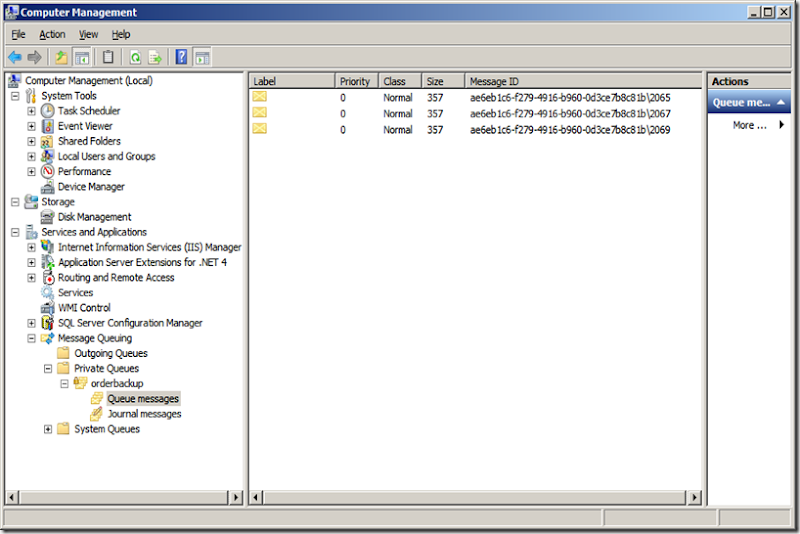Image resolution: width=800 pixels, height=534 pixels.
Task: Open the Action menu
Action: coord(52,34)
